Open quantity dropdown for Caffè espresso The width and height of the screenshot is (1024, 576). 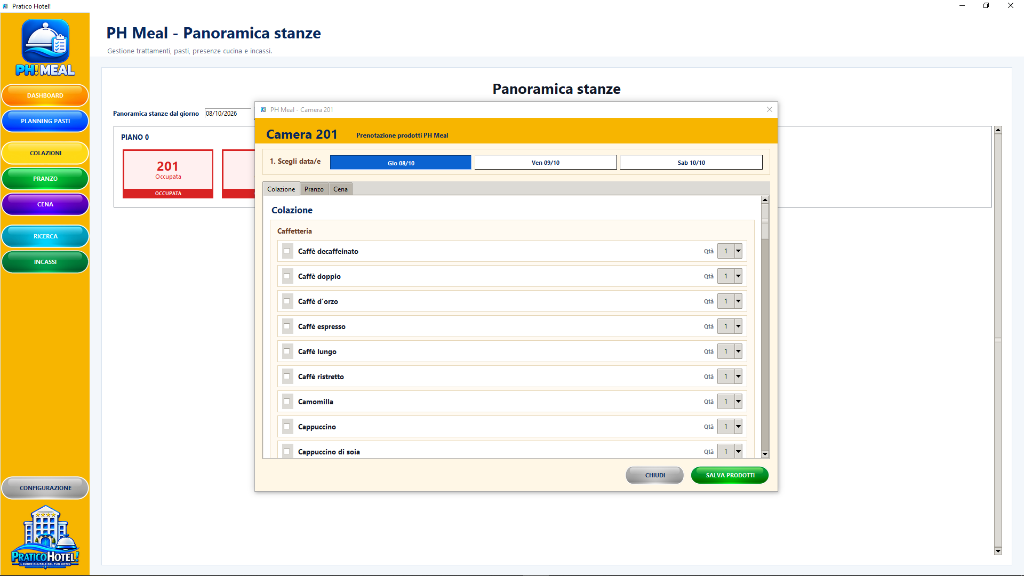click(x=738, y=327)
